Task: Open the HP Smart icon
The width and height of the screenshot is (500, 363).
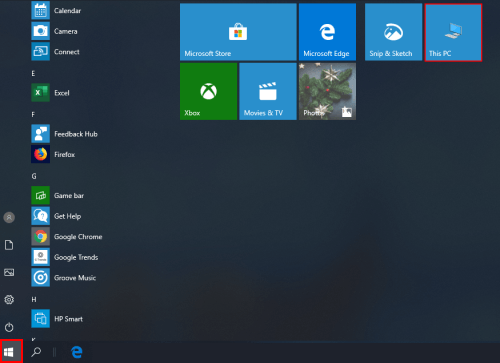Action: click(40, 319)
